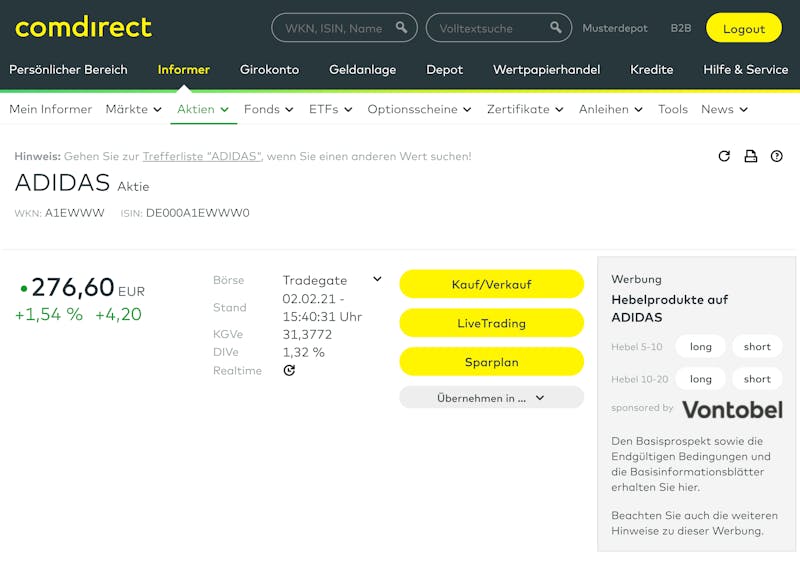Screen dimensions: 800x574
Task: Open the Depot menu
Action: [444, 70]
